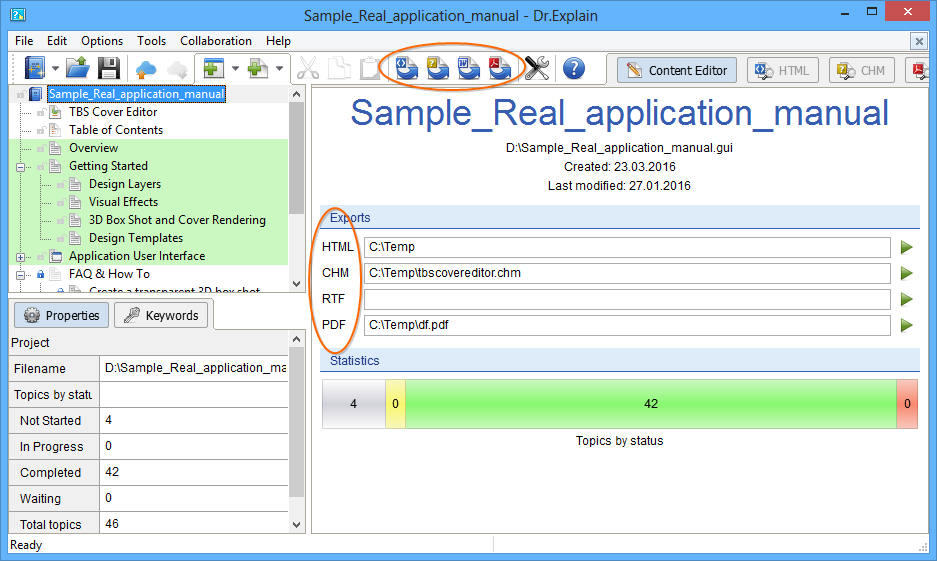
Task: Collapse the Getting Started tree node
Action: (x=20, y=167)
